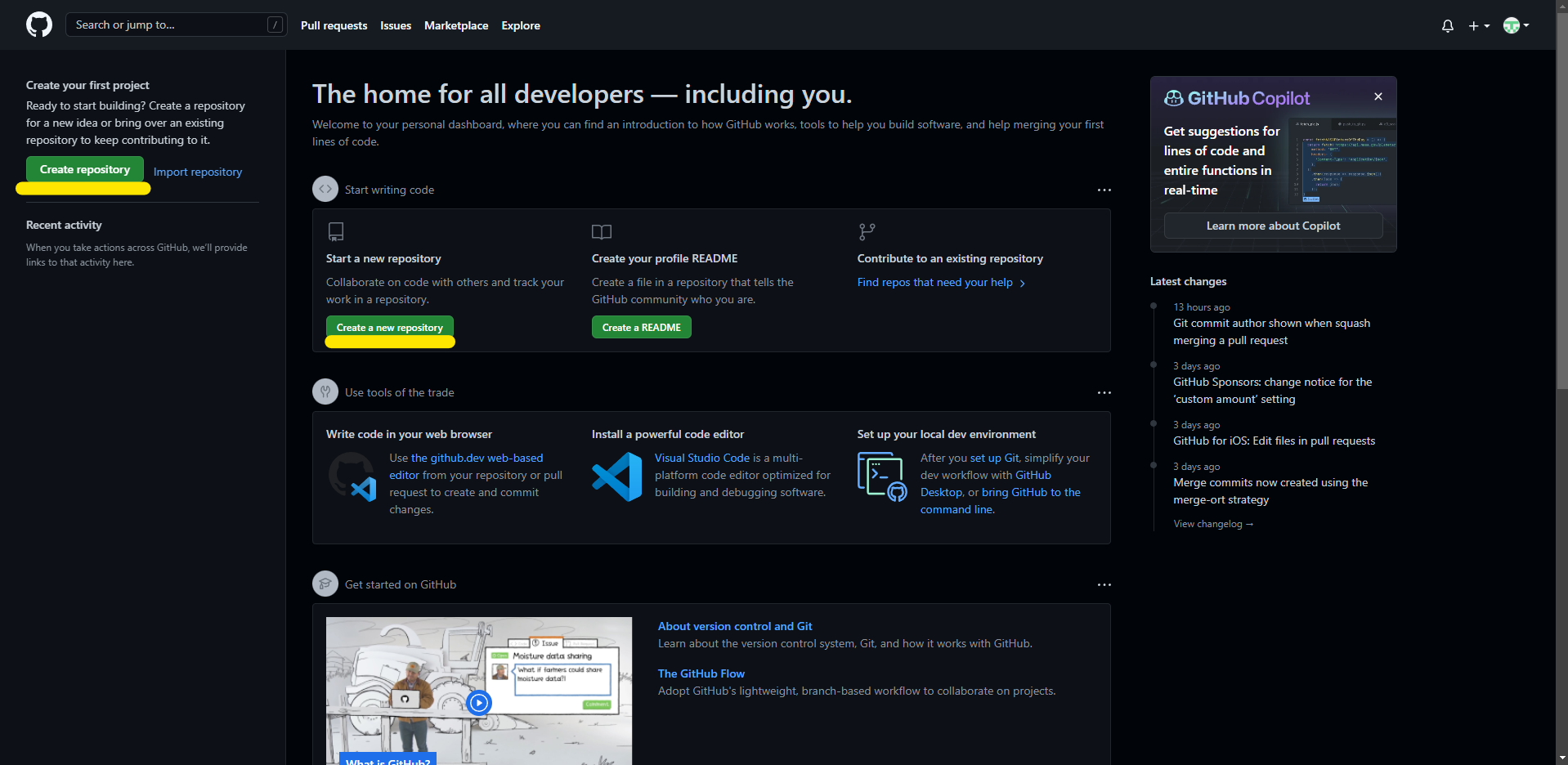The width and height of the screenshot is (1568, 765).
Task: Click Create a new repository button
Action: coord(390,327)
